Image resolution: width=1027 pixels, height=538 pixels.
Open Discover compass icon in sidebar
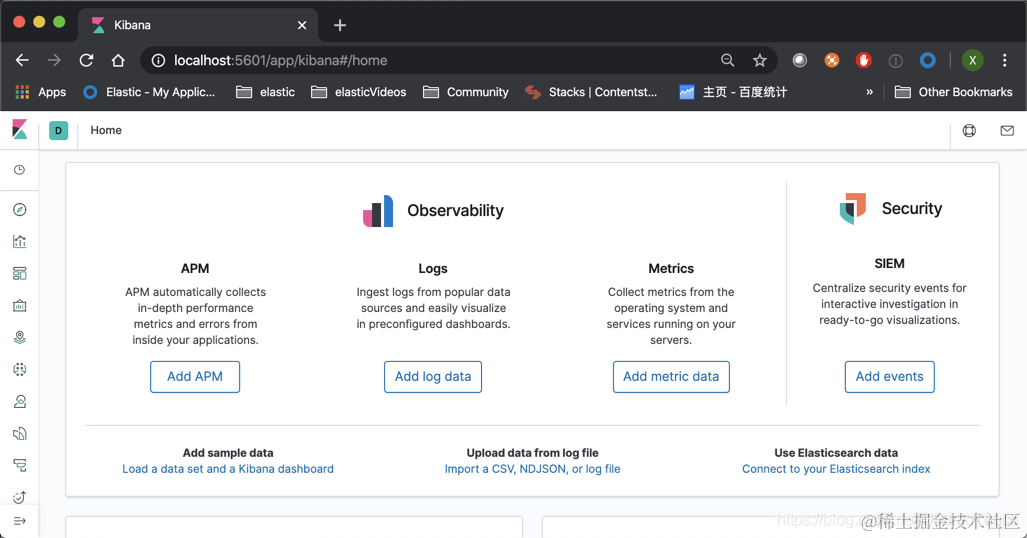pos(20,210)
